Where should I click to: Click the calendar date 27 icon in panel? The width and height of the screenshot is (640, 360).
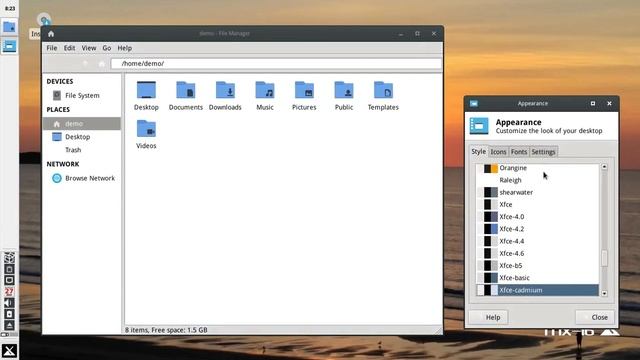[x=9, y=292]
